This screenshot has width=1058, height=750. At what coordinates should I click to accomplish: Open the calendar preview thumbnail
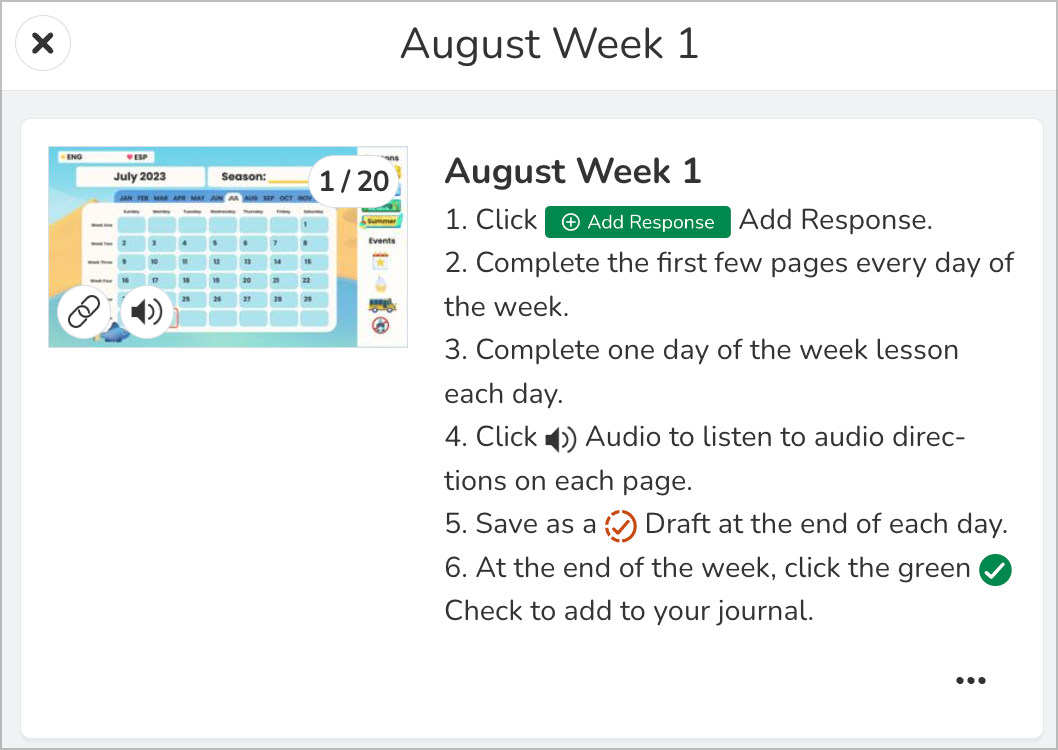click(228, 246)
